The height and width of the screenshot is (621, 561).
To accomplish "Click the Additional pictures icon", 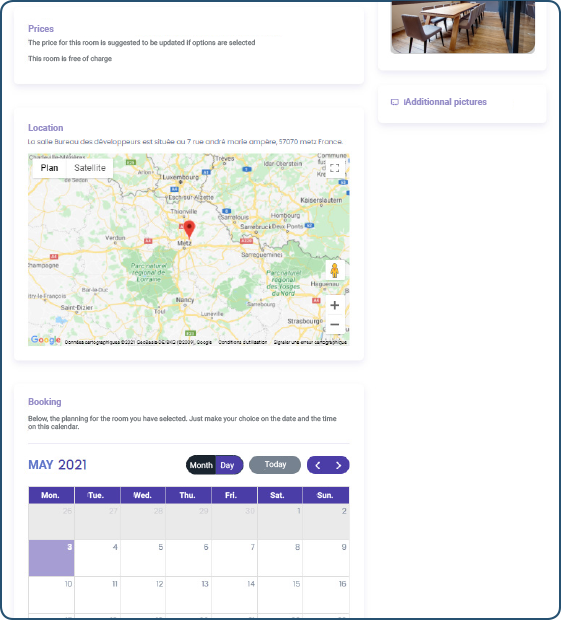I will [395, 102].
